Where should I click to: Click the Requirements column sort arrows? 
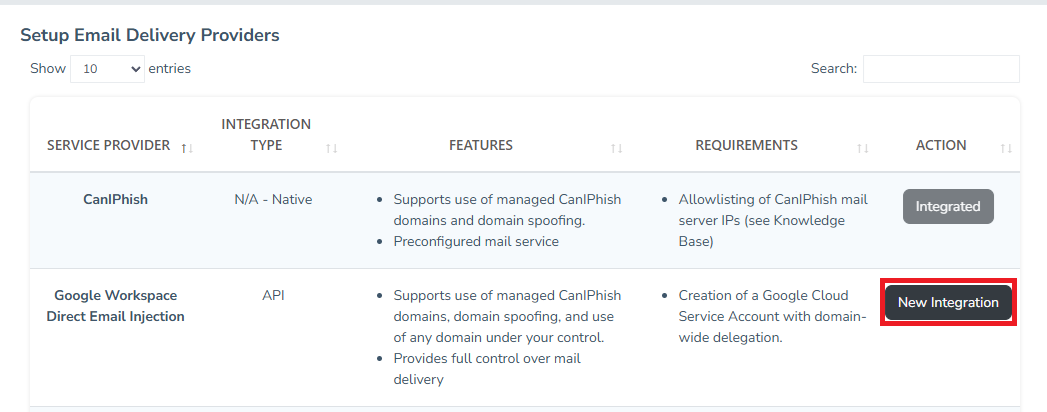pos(862,148)
